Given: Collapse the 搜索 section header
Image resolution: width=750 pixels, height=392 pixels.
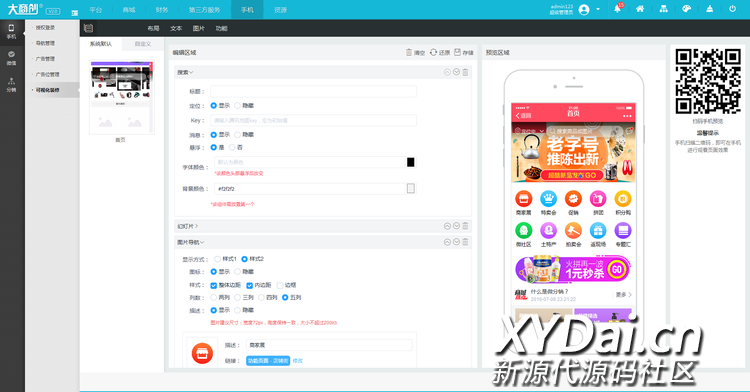Looking at the screenshot, I should tap(185, 73).
